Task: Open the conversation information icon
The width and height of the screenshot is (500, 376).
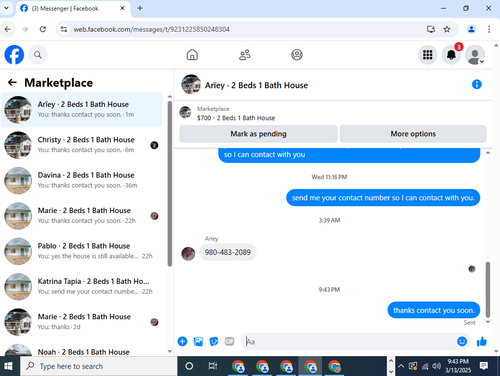Action: click(x=477, y=84)
